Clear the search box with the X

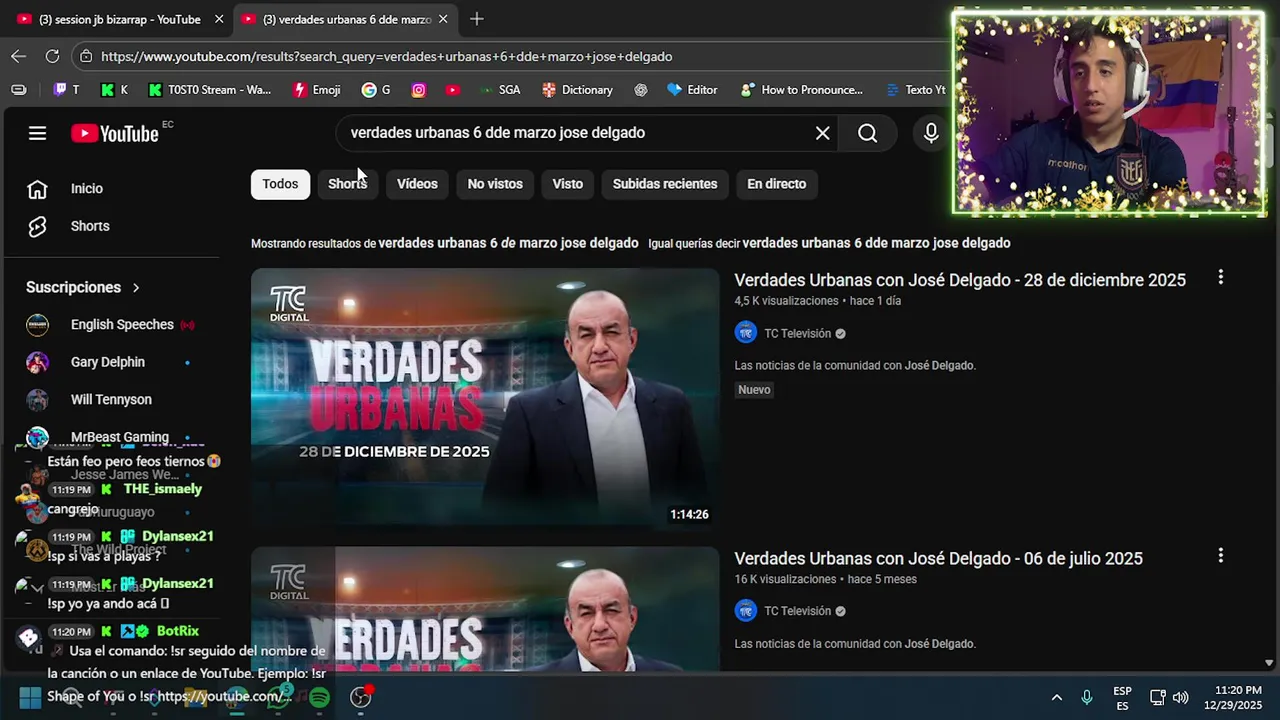tap(822, 133)
